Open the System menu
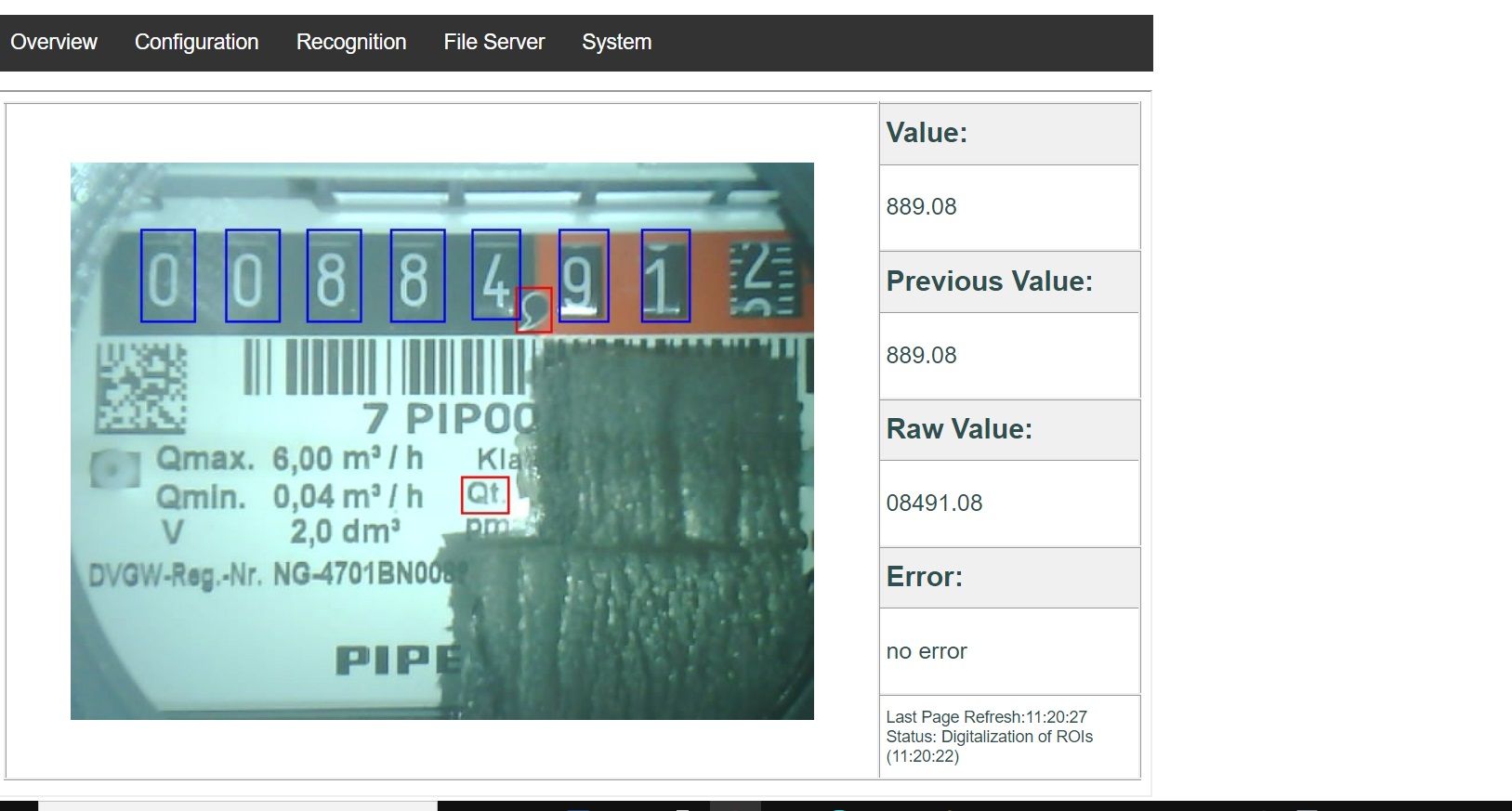1512x811 pixels. click(x=616, y=42)
